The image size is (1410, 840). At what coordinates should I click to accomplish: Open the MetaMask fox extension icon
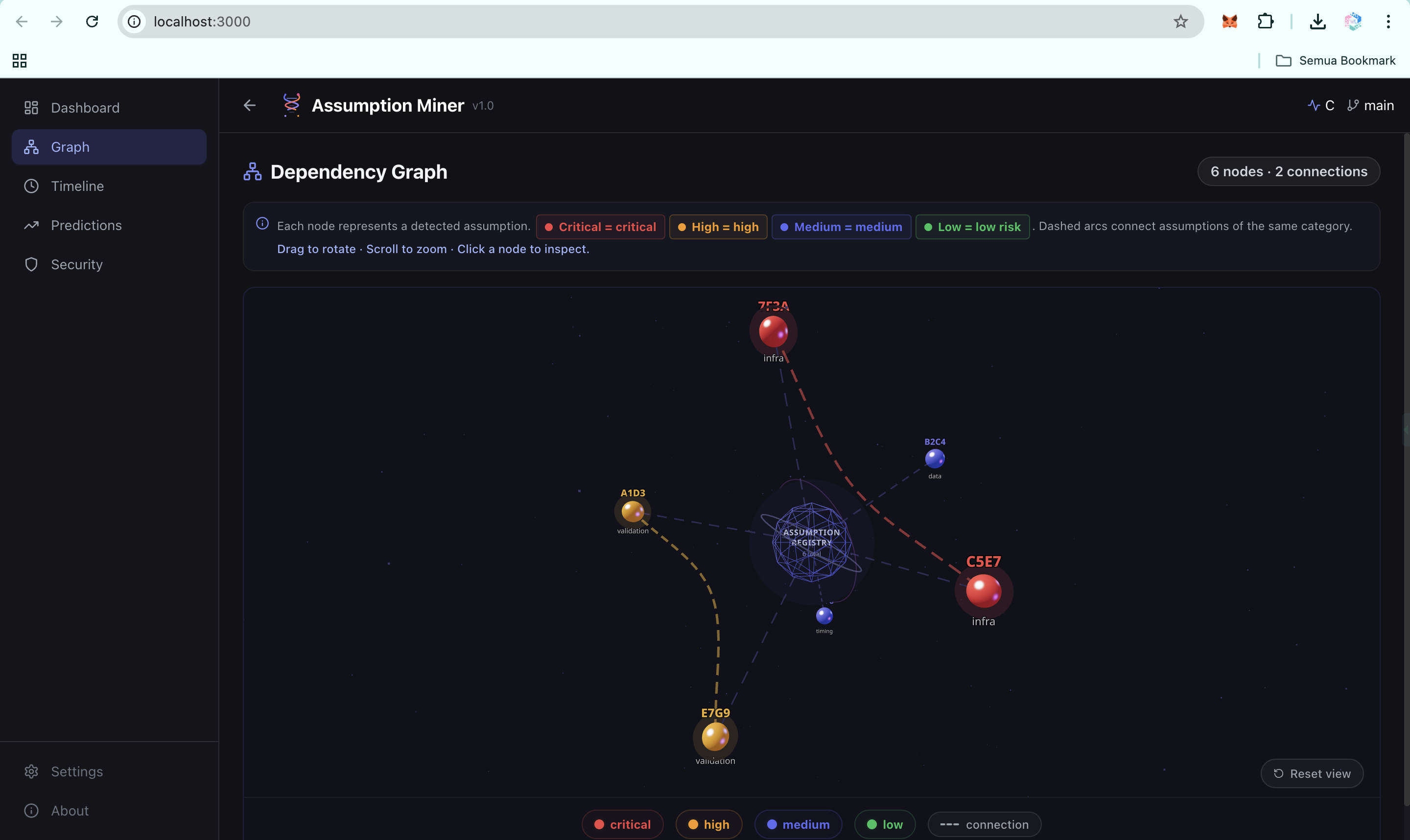click(x=1229, y=22)
